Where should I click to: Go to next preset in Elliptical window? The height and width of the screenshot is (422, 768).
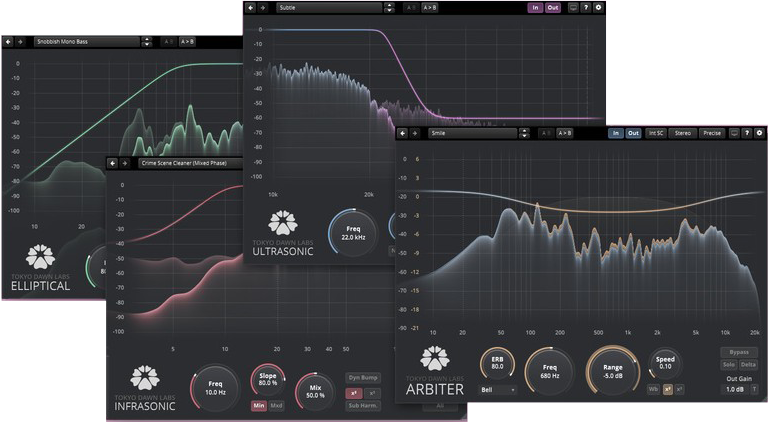(20, 42)
